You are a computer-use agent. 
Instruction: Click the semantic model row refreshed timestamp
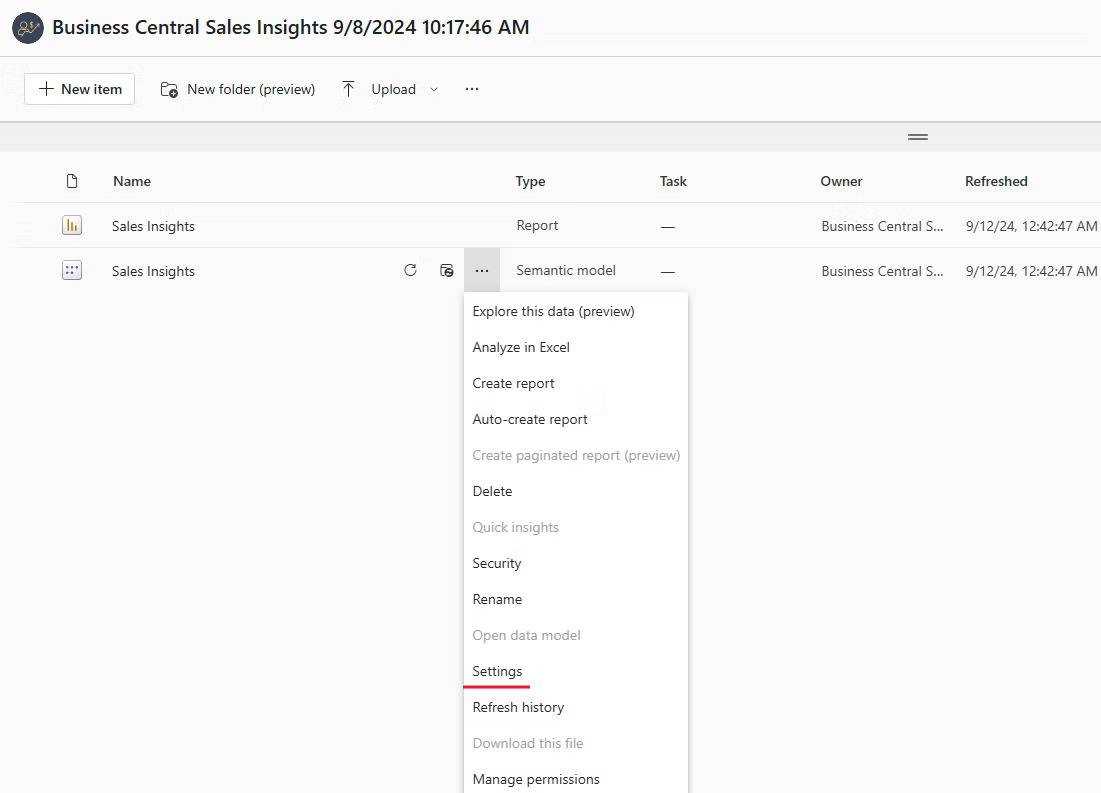pyautogui.click(x=1031, y=271)
